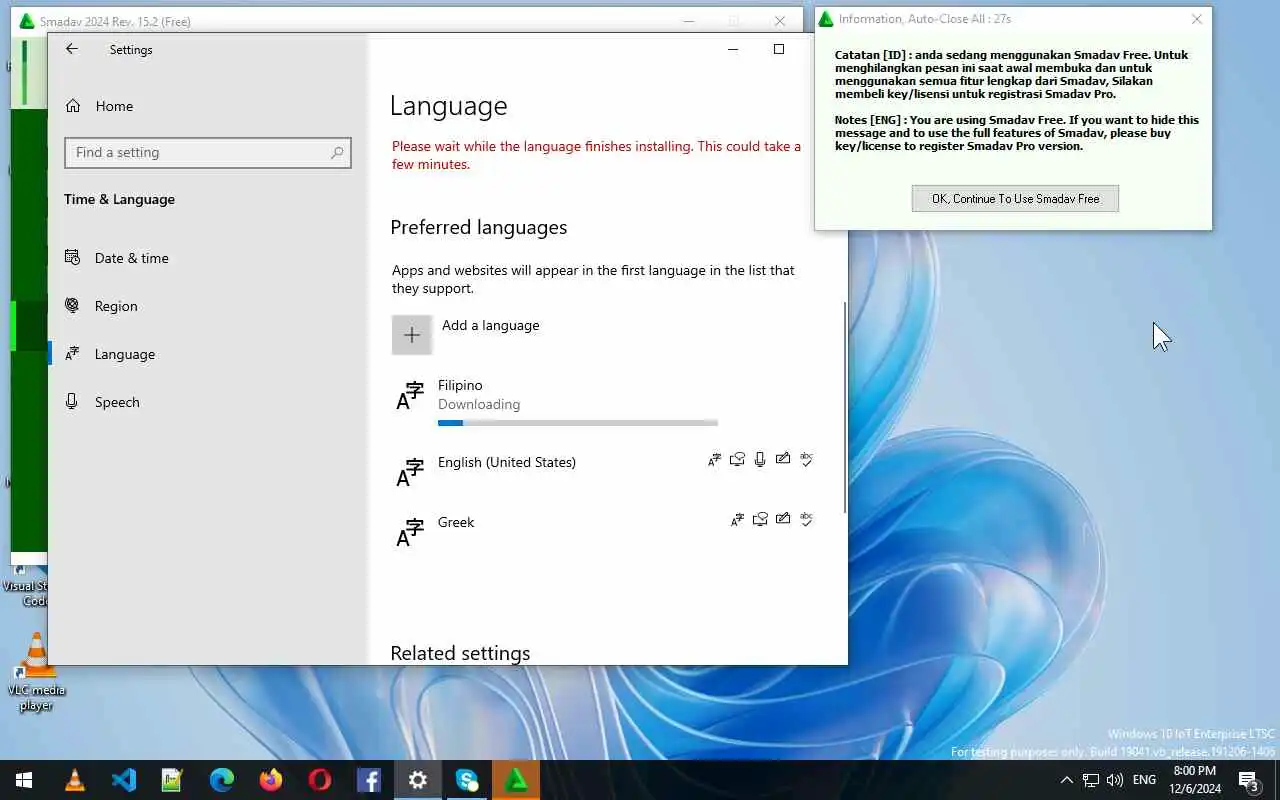The height and width of the screenshot is (800, 1280).
Task: Open the taskbar clock and calendar
Action: (x=1195, y=780)
